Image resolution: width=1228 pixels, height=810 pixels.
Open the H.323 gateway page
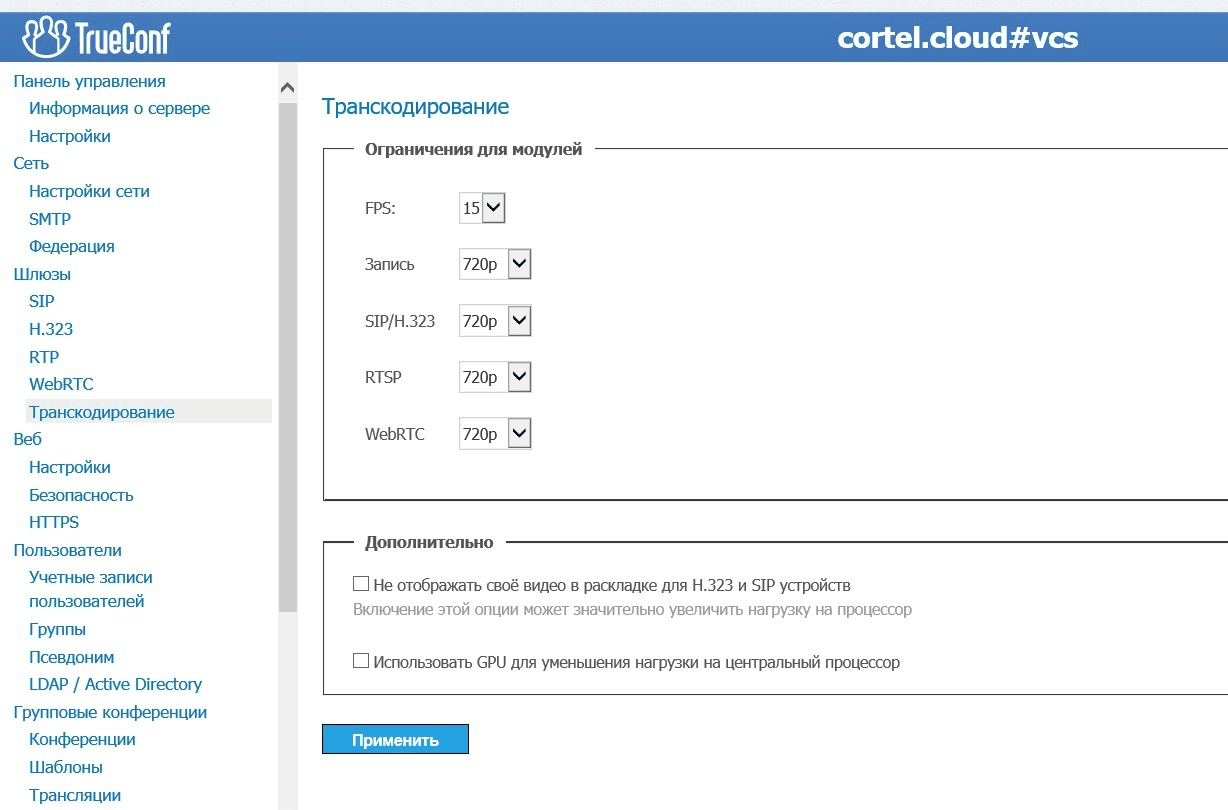click(x=51, y=329)
